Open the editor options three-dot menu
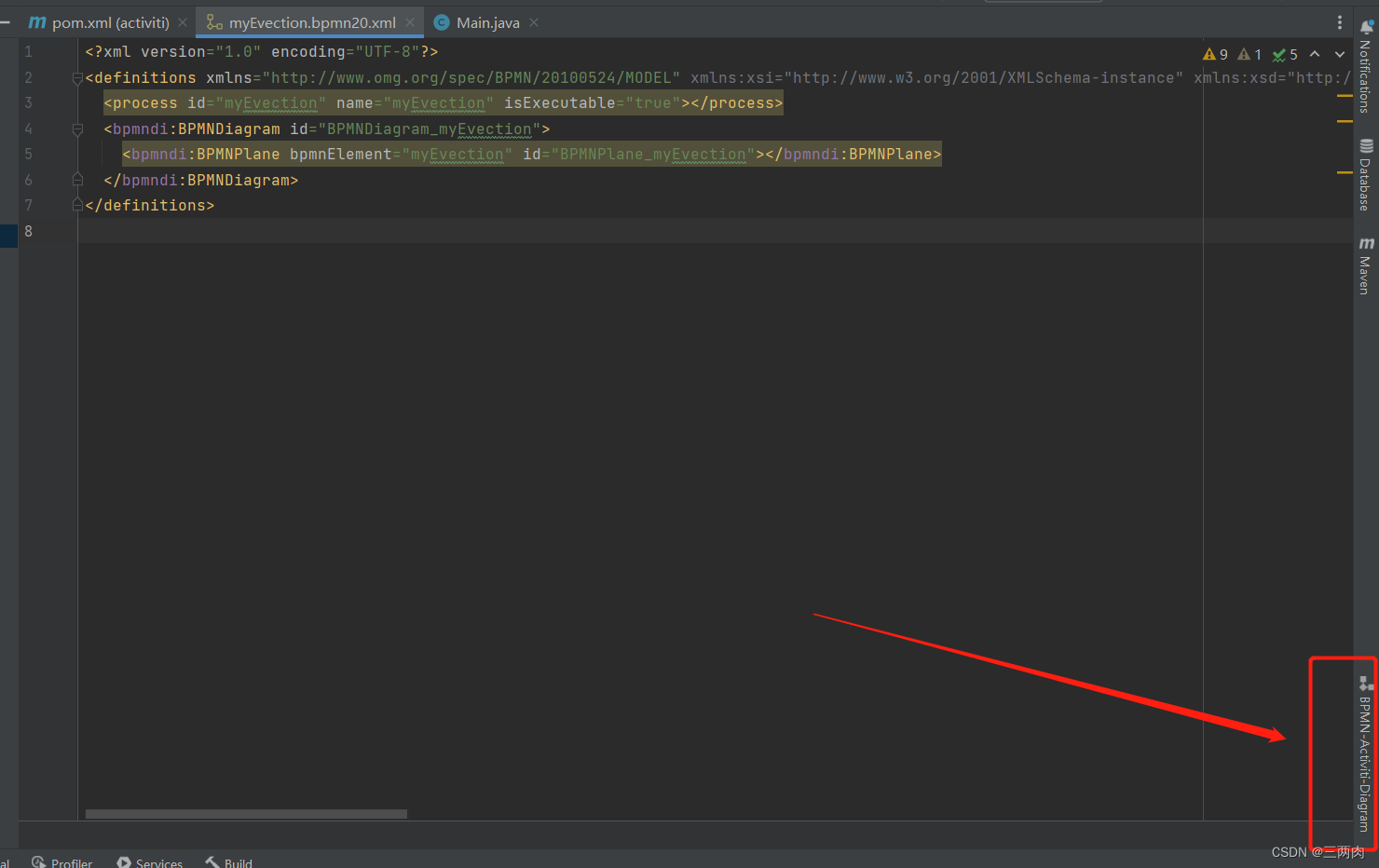This screenshot has width=1379, height=868. (1339, 21)
